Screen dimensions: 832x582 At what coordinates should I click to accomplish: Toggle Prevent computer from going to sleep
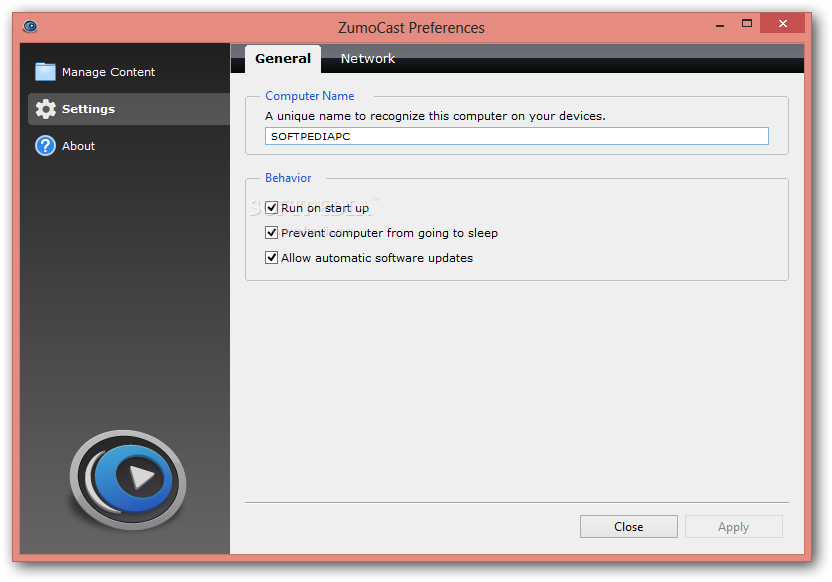(271, 232)
